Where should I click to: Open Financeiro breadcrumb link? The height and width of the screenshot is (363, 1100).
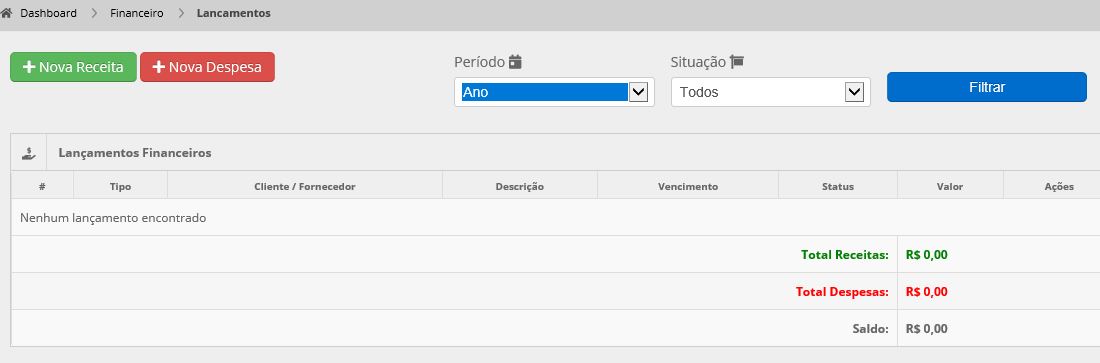pos(137,13)
